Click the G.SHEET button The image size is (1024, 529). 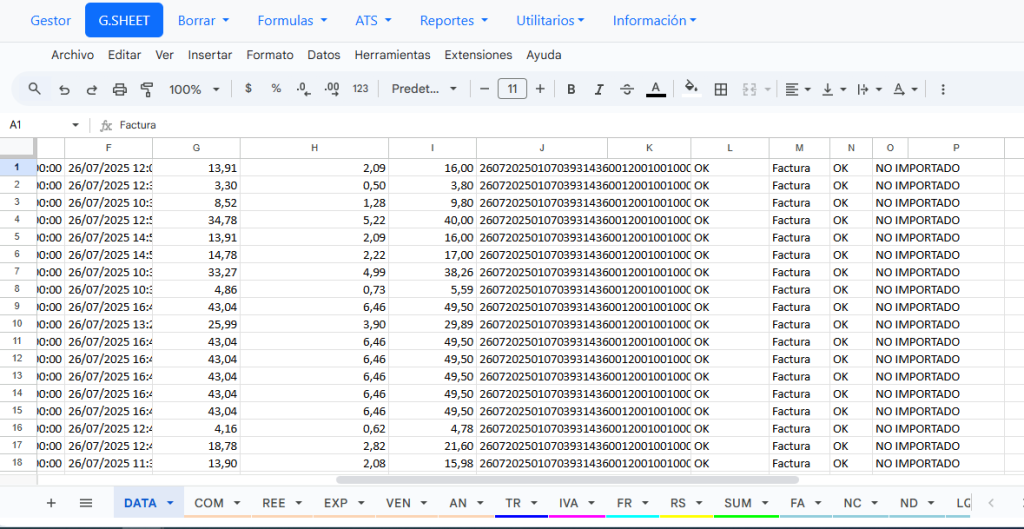(124, 20)
